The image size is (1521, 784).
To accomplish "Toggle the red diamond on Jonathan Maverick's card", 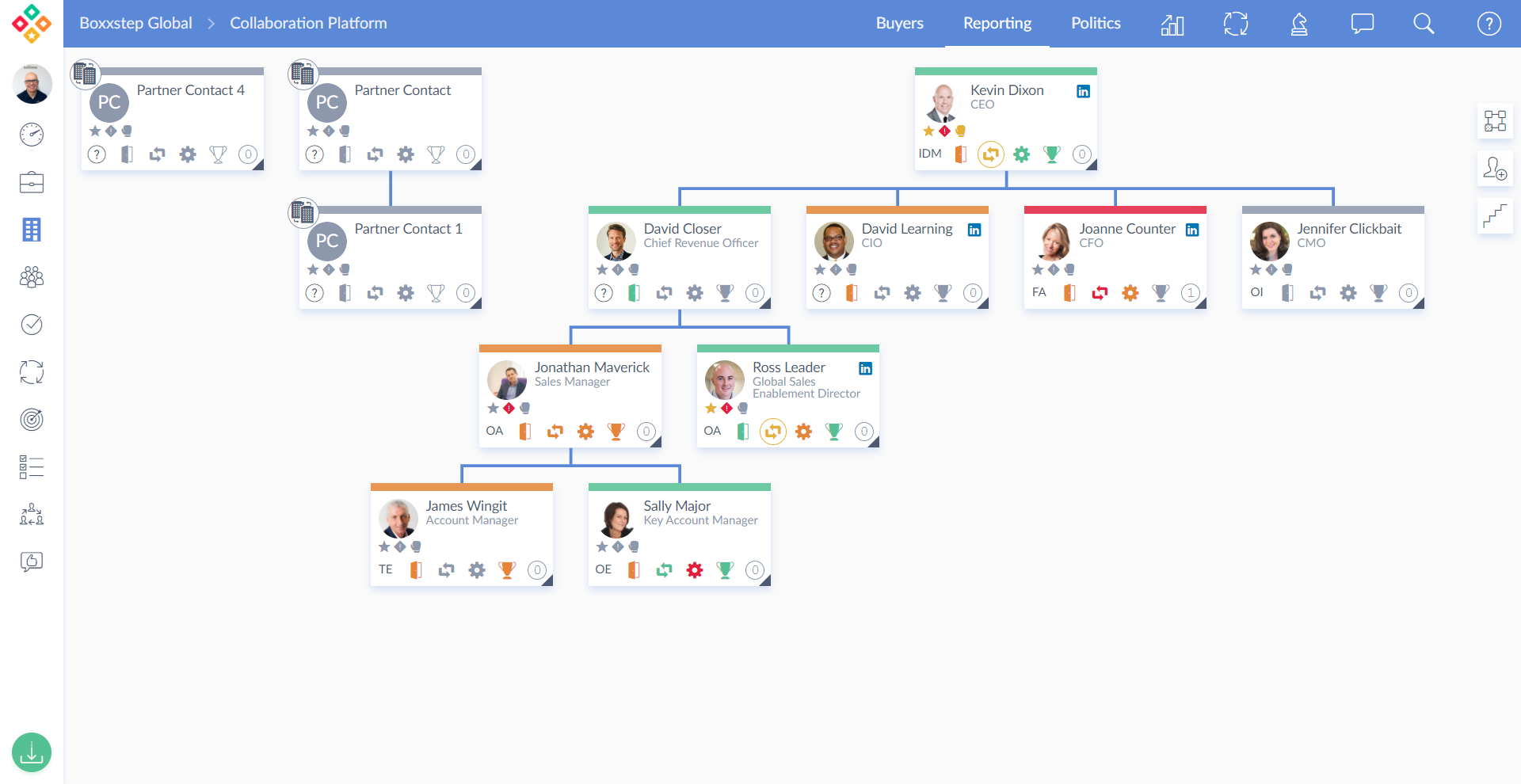I will 509,409.
